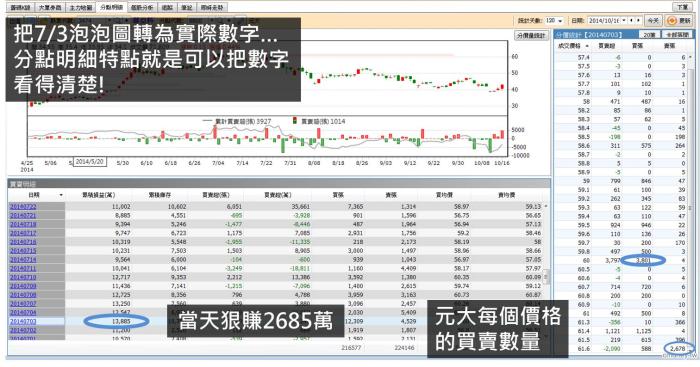Click the 1,121 value at price 61.4

613,331
